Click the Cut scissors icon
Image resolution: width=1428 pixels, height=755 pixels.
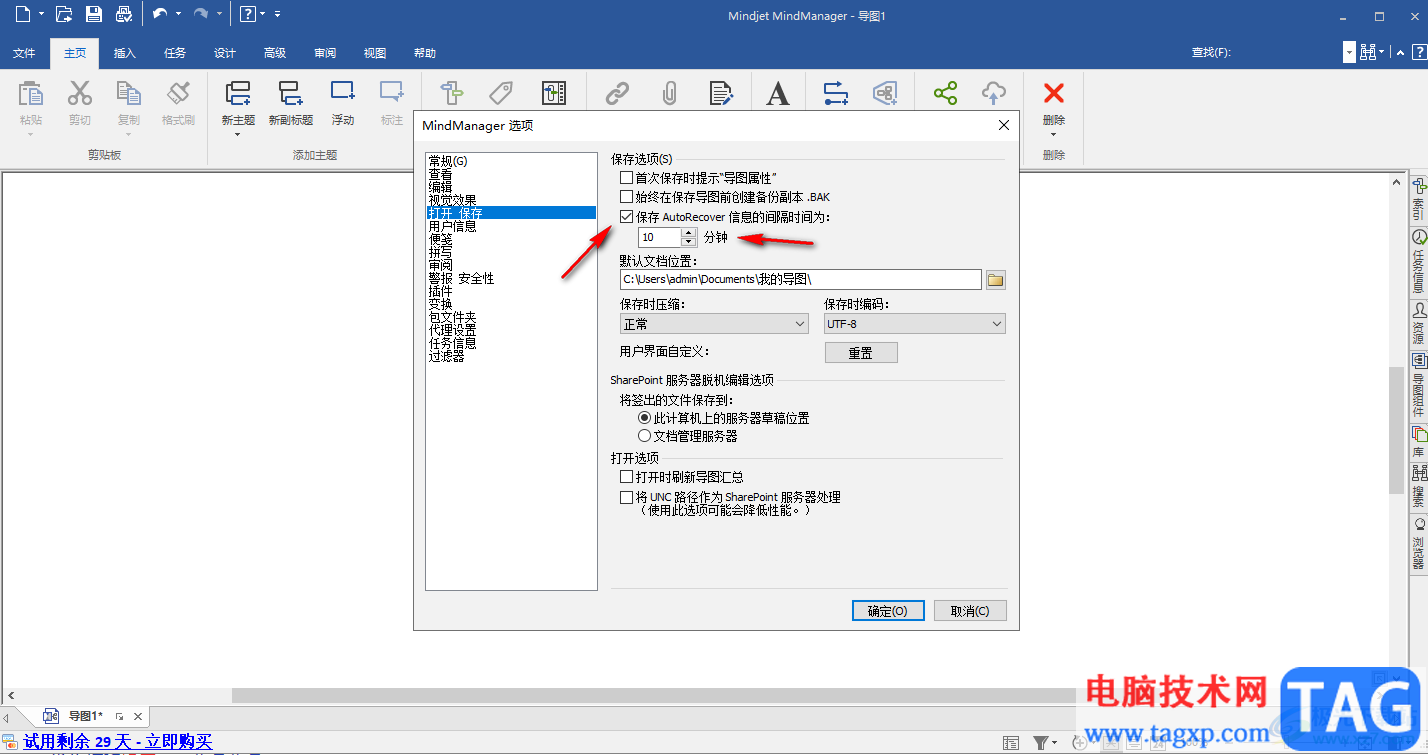(80, 94)
